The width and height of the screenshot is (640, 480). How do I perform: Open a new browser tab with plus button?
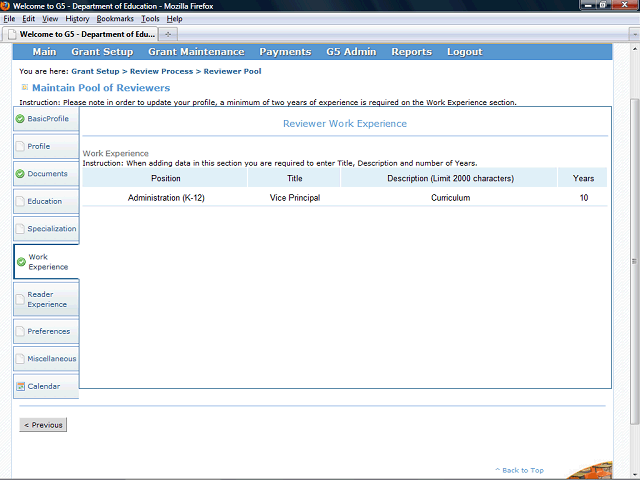point(168,34)
